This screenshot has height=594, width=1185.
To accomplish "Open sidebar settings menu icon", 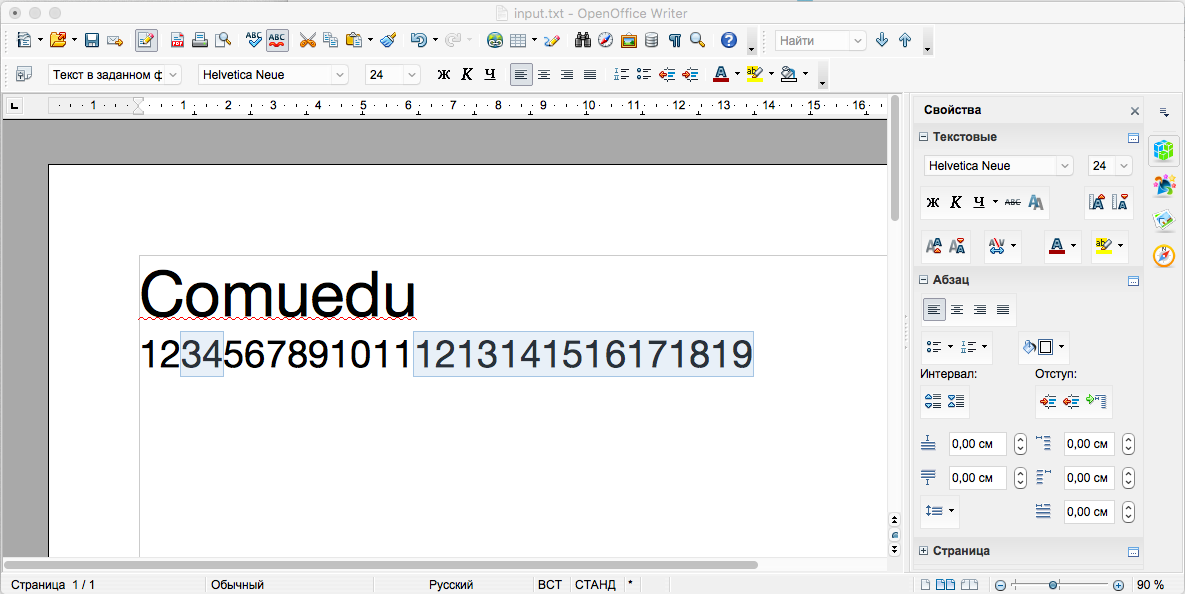I will 1164,111.
